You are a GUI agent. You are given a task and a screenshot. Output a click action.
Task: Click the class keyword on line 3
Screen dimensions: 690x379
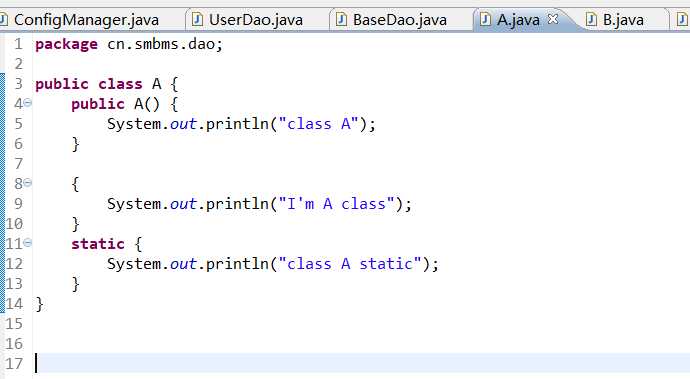coord(121,84)
